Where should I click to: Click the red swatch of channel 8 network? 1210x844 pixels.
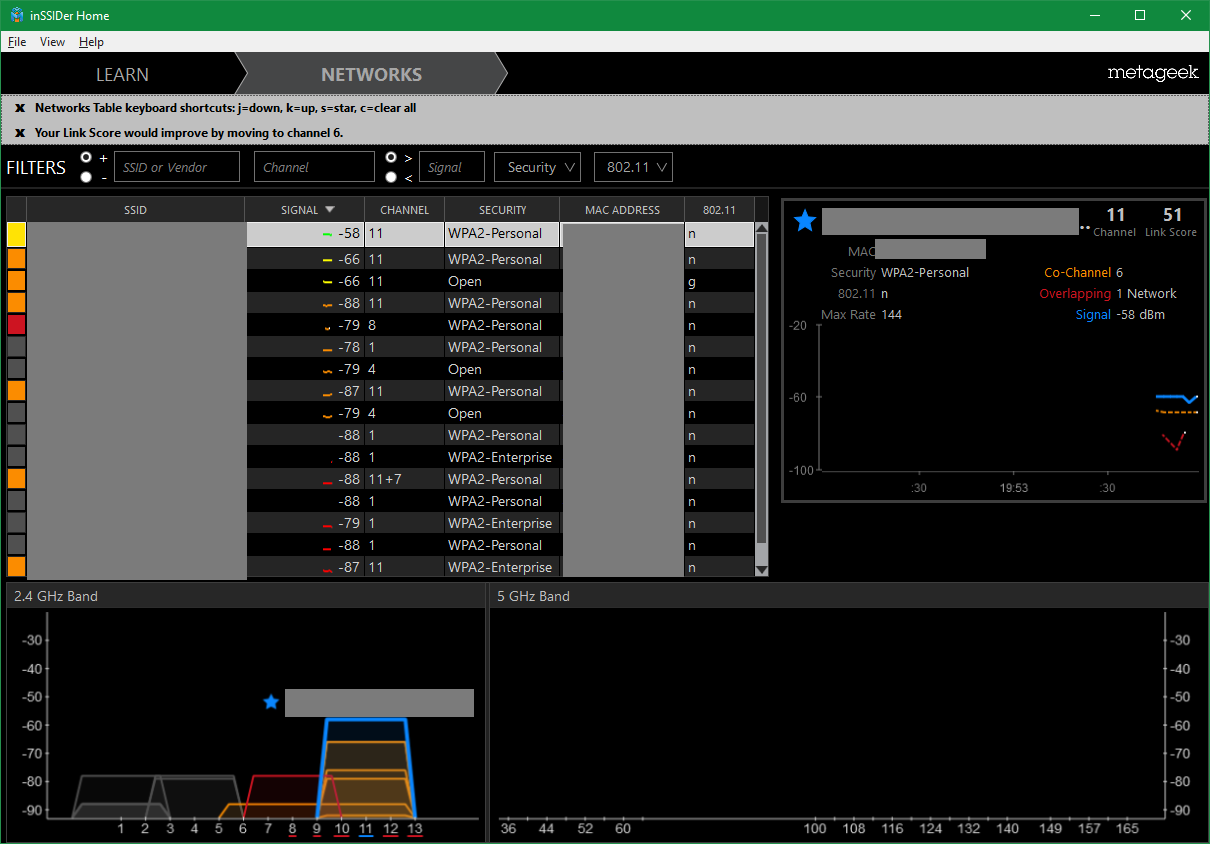(16, 325)
